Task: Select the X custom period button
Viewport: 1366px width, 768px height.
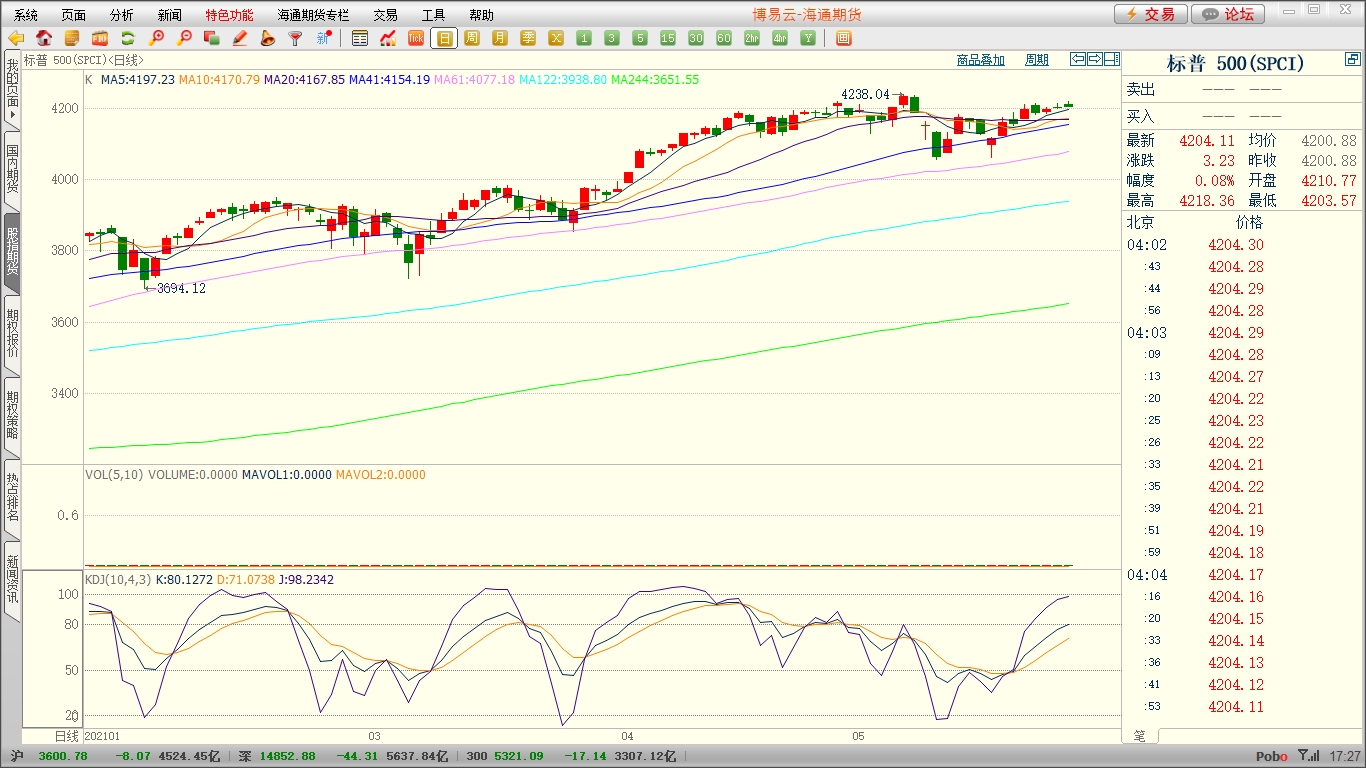Action: [556, 38]
